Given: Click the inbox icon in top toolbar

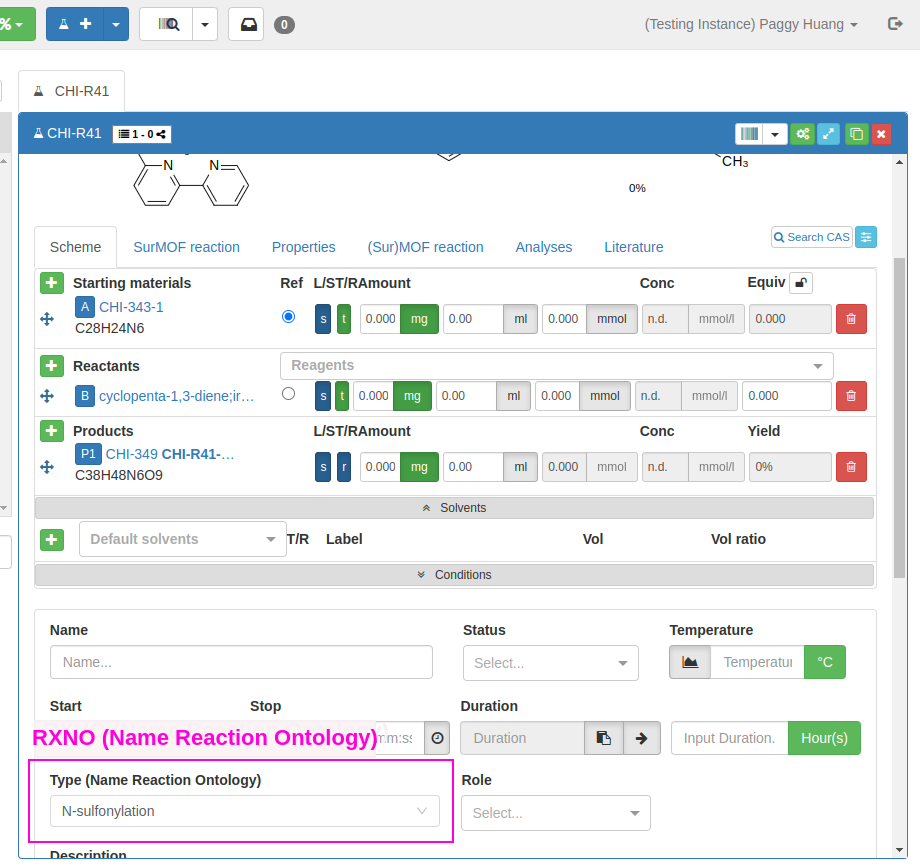Looking at the screenshot, I should [246, 24].
